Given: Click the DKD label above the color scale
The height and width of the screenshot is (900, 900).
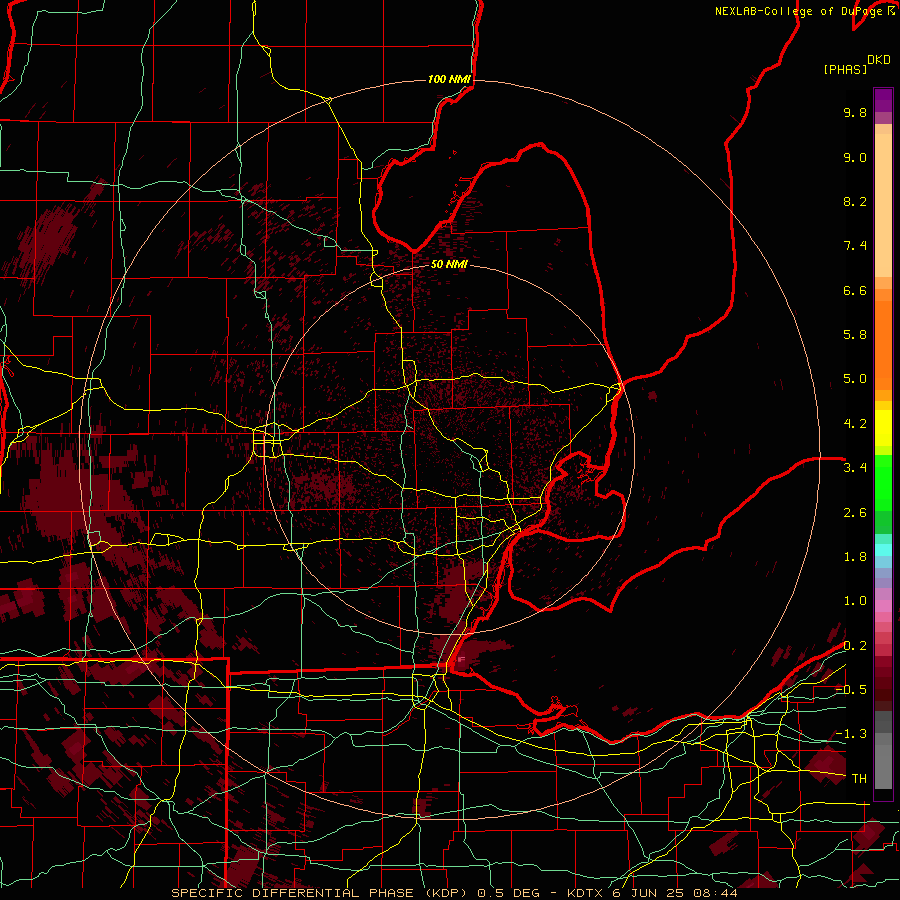Looking at the screenshot, I should pyautogui.click(x=879, y=60).
